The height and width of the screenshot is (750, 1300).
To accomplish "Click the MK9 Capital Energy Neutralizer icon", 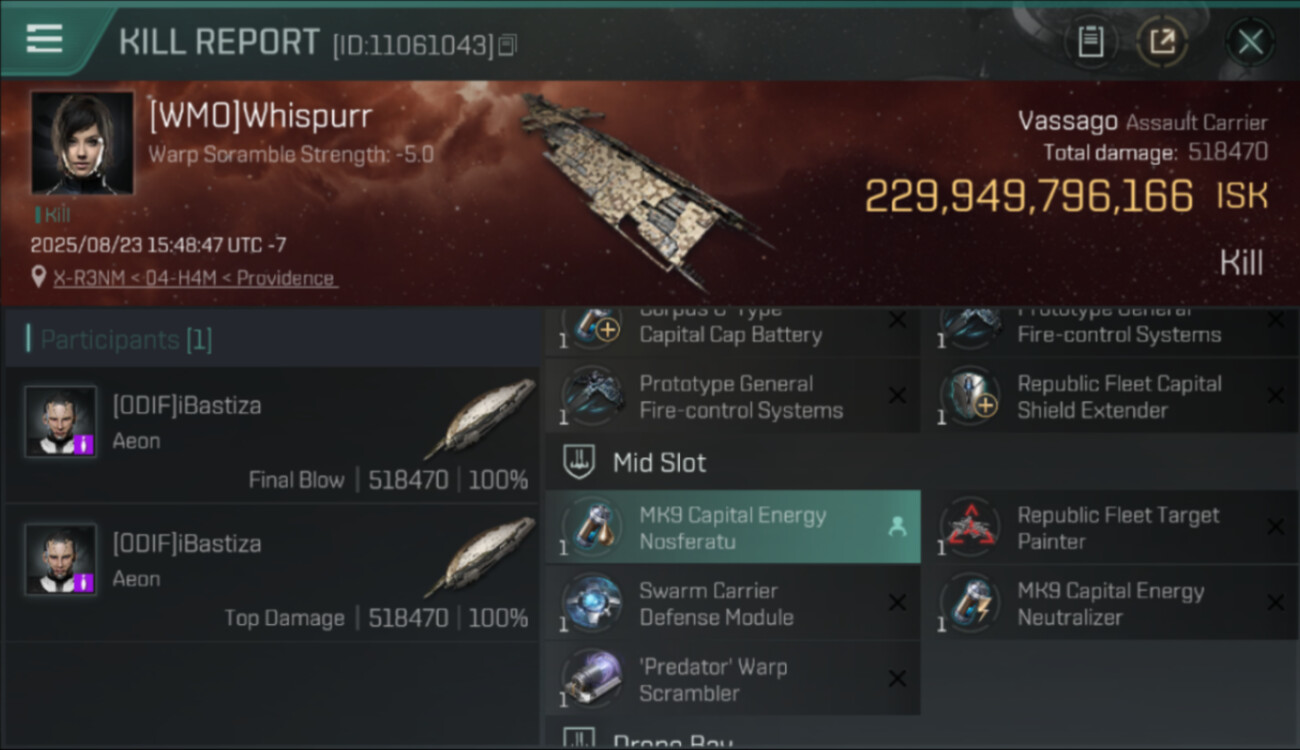I will tap(971, 603).
